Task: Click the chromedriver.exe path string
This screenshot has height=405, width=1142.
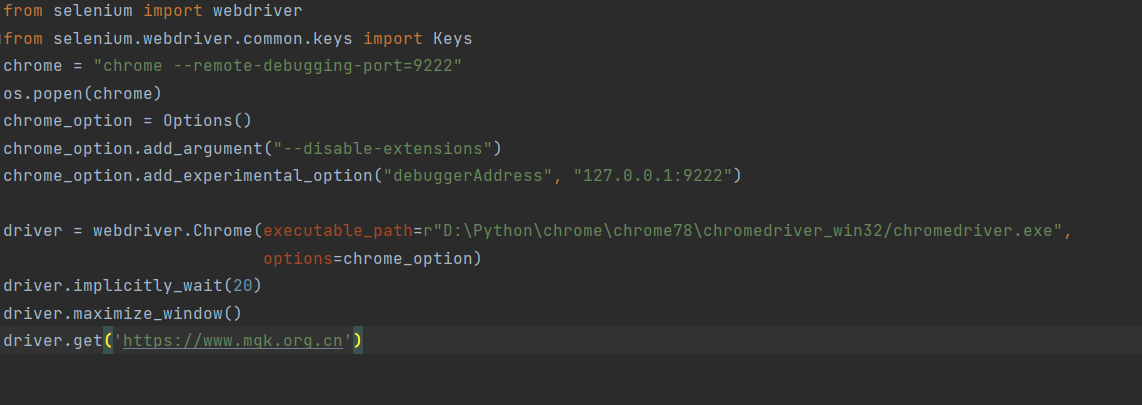Action: pyautogui.click(x=742, y=231)
